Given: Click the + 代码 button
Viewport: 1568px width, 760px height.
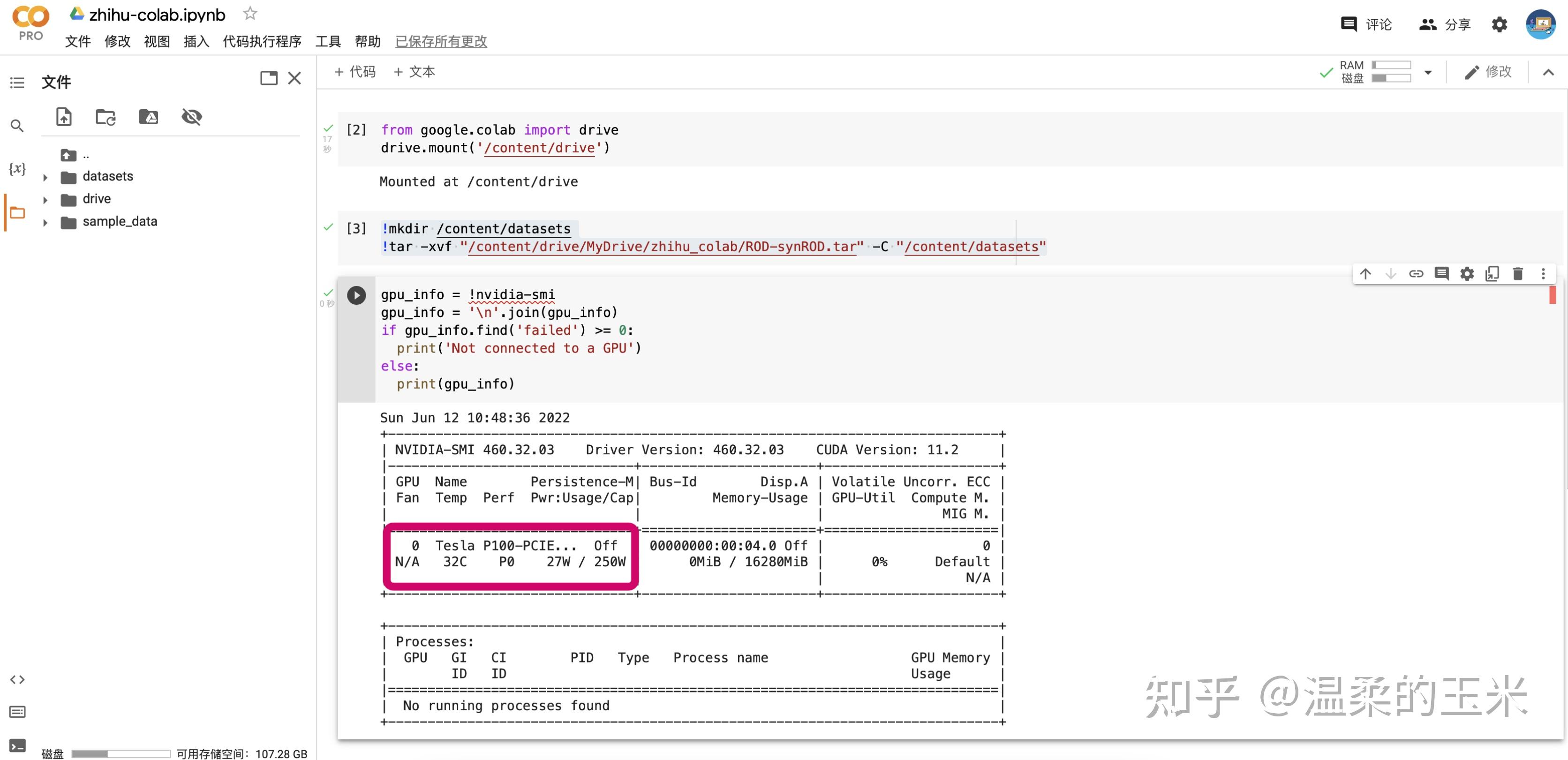Looking at the screenshot, I should click(355, 72).
